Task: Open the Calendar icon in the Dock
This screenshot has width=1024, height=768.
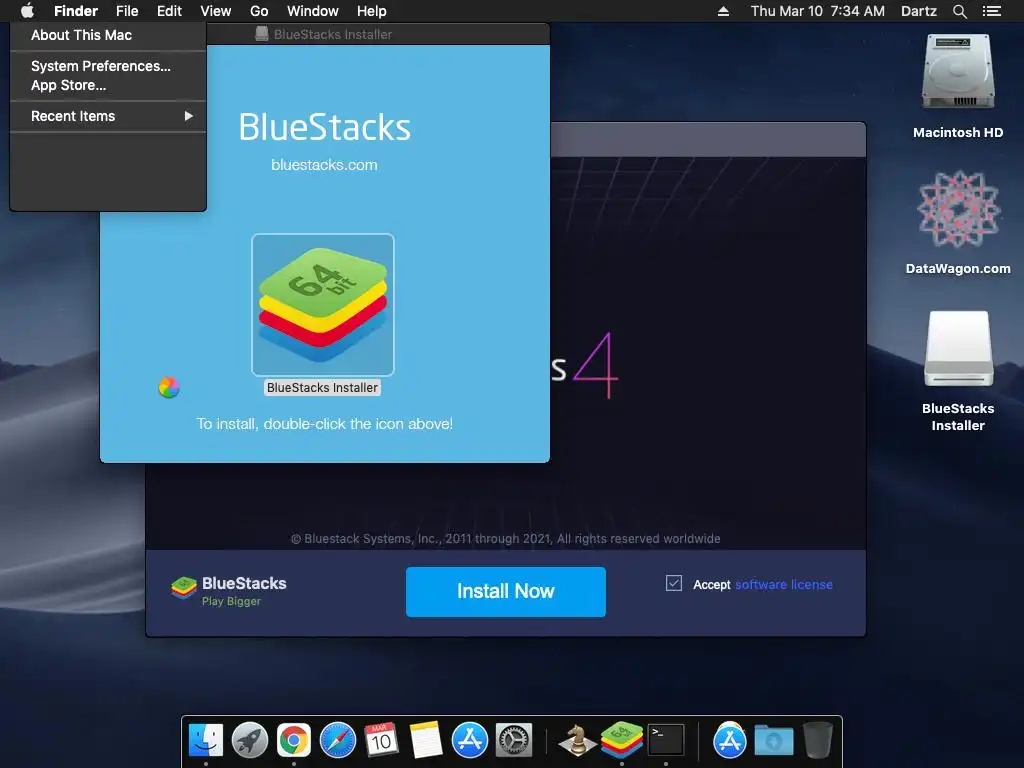Action: pyautogui.click(x=381, y=740)
